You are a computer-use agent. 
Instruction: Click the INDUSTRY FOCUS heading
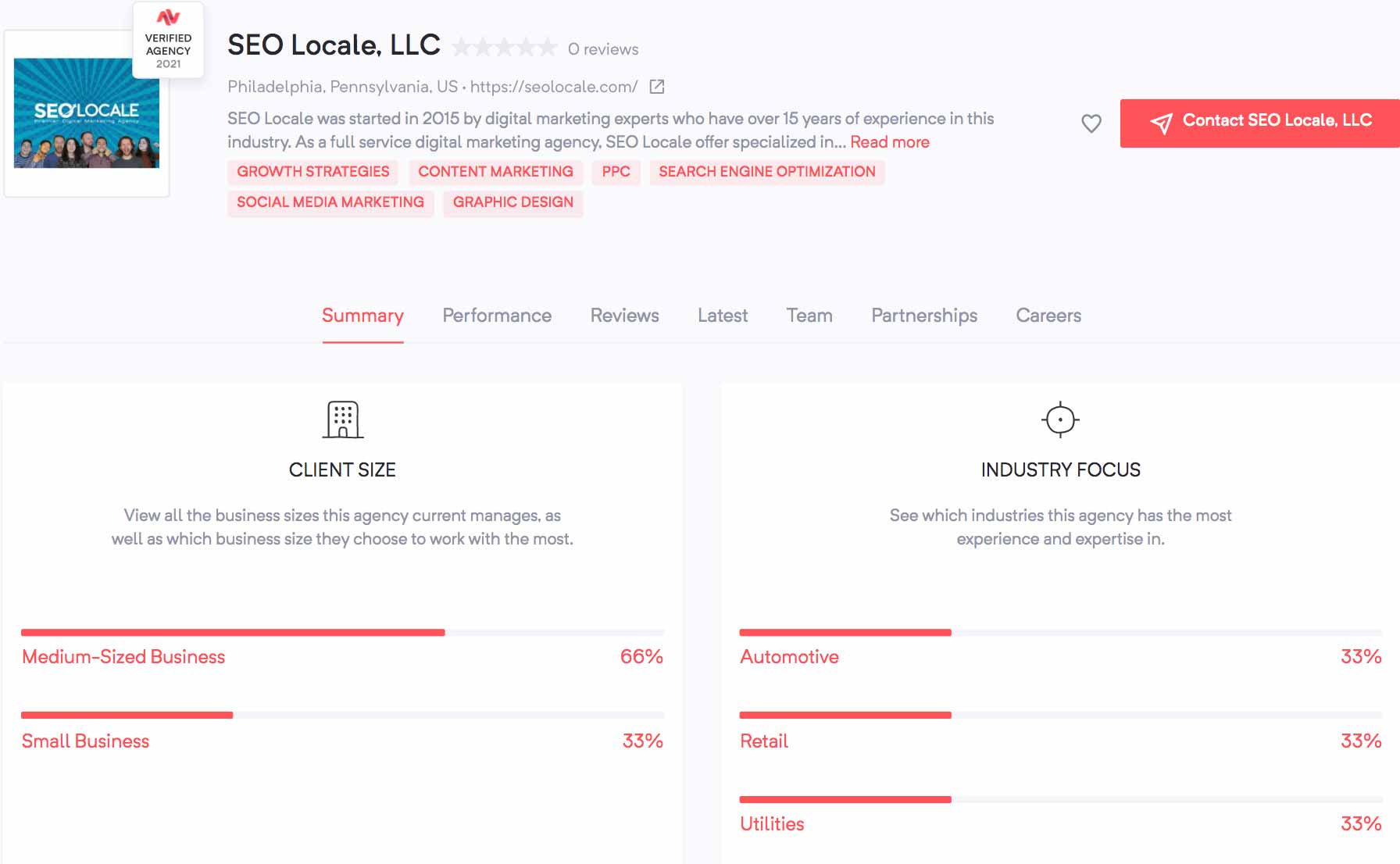click(1061, 469)
